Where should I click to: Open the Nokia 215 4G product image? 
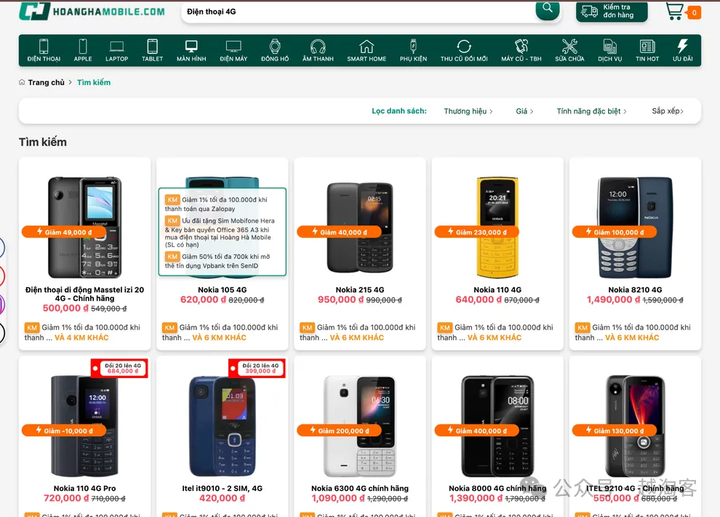click(x=360, y=227)
